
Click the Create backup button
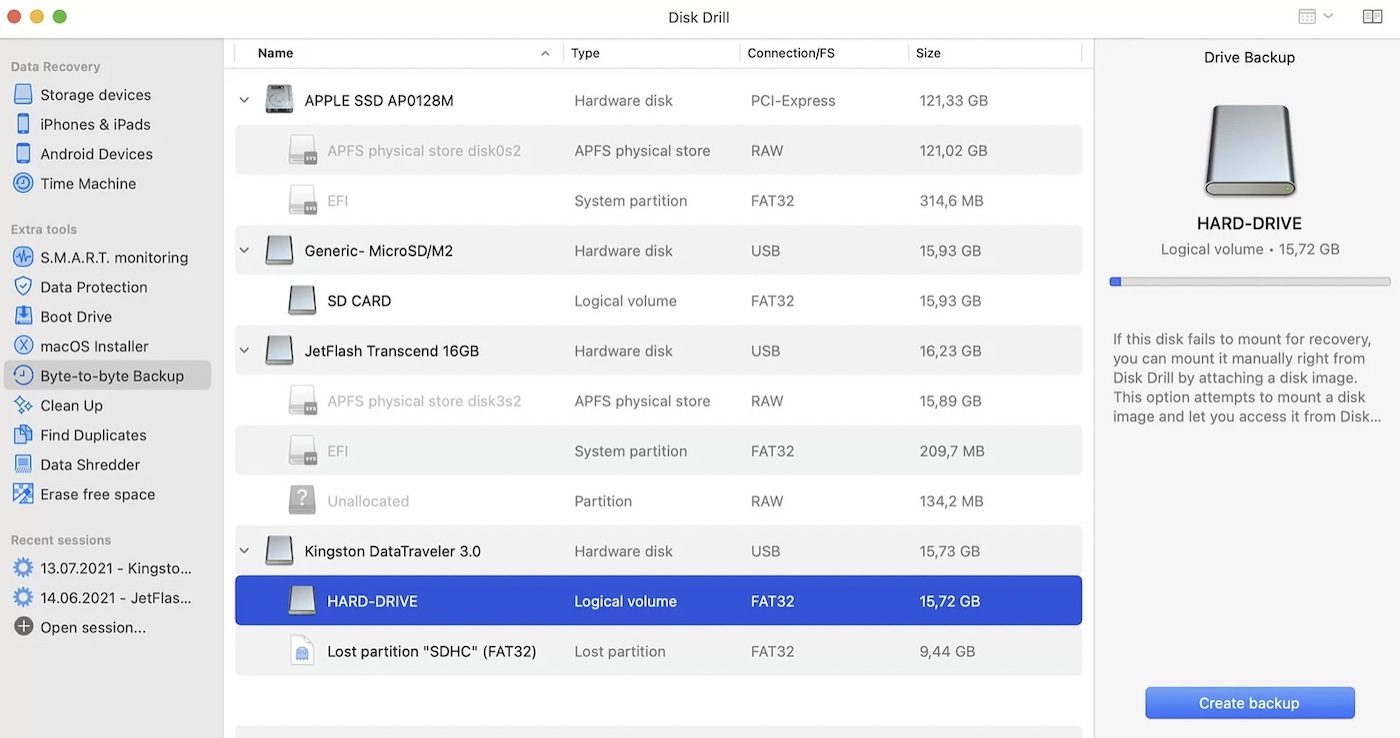[1249, 703]
